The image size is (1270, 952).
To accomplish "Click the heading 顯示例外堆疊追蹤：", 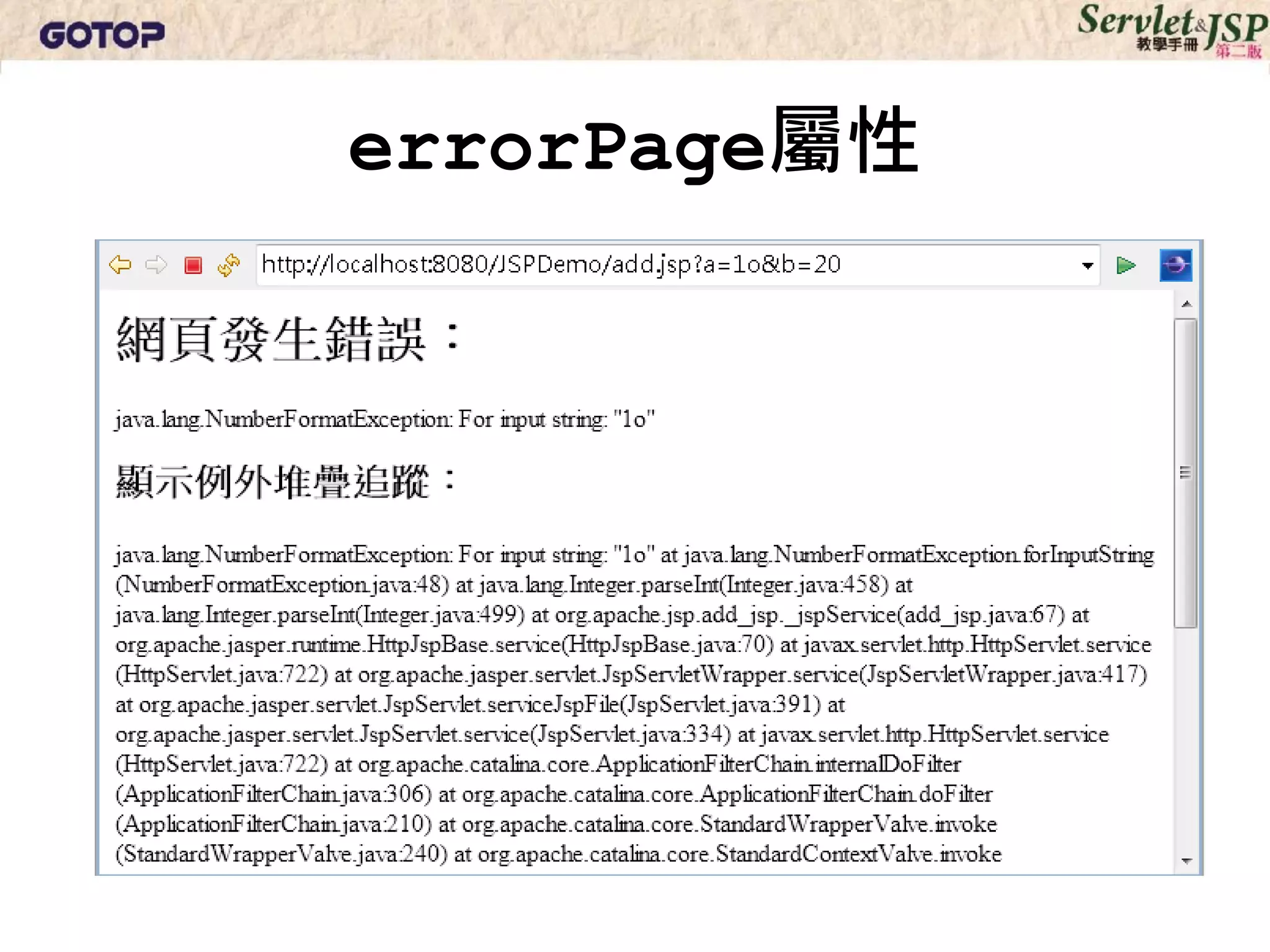I will 286,482.
